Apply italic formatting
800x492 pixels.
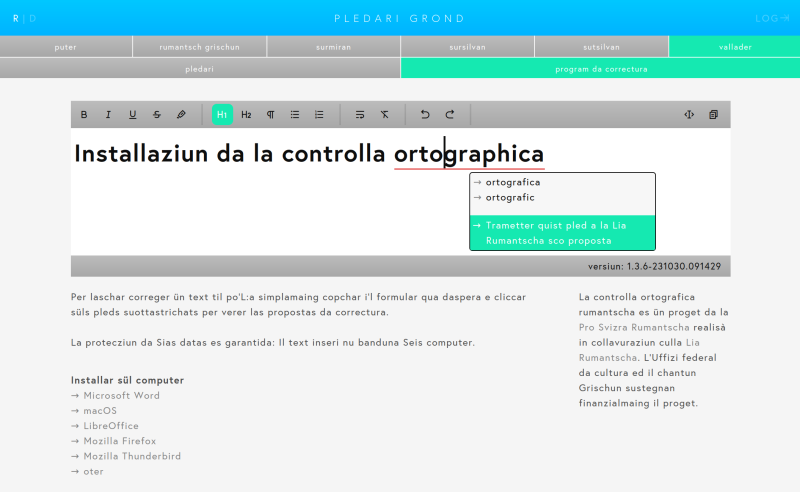(108, 115)
